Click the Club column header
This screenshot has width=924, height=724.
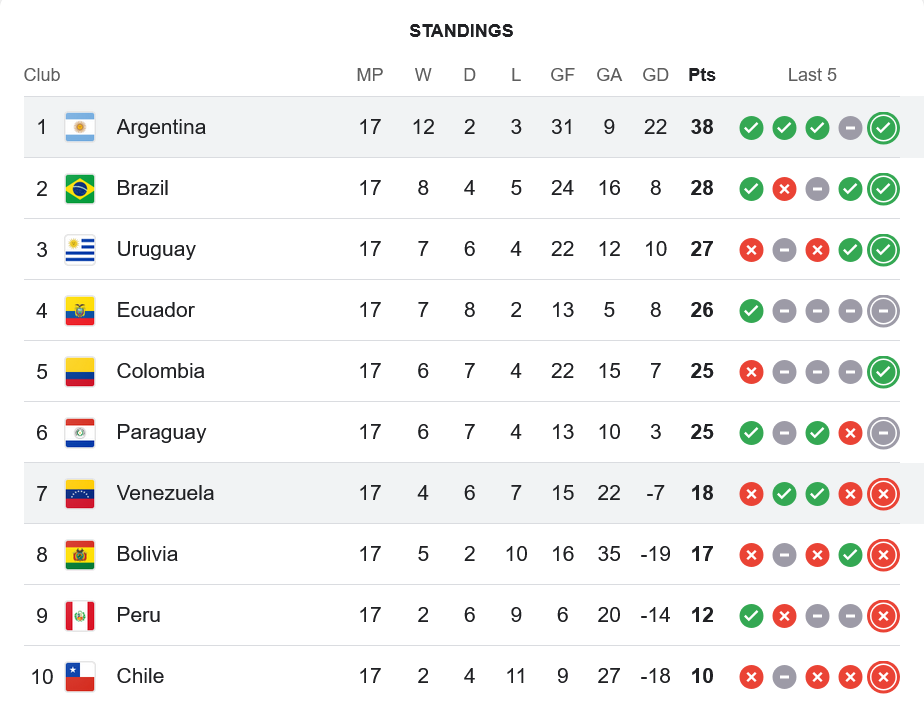coord(42,75)
